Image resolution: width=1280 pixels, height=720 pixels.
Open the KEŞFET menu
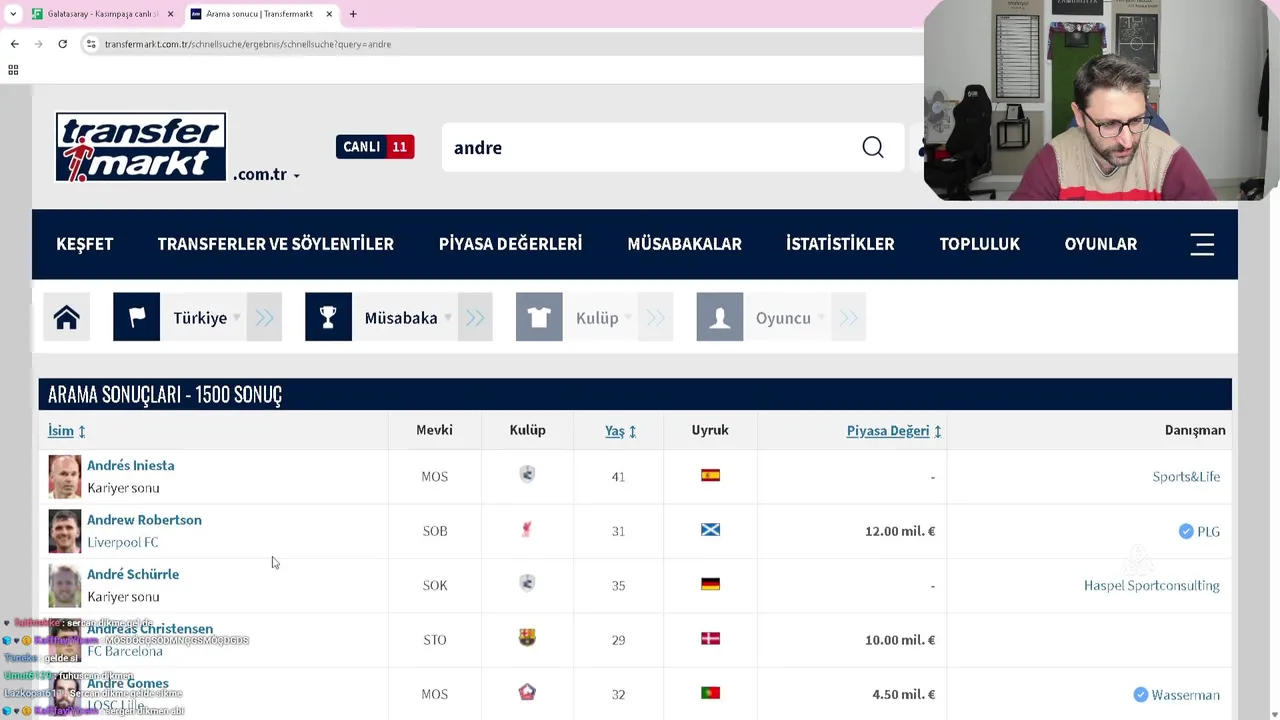pos(85,244)
